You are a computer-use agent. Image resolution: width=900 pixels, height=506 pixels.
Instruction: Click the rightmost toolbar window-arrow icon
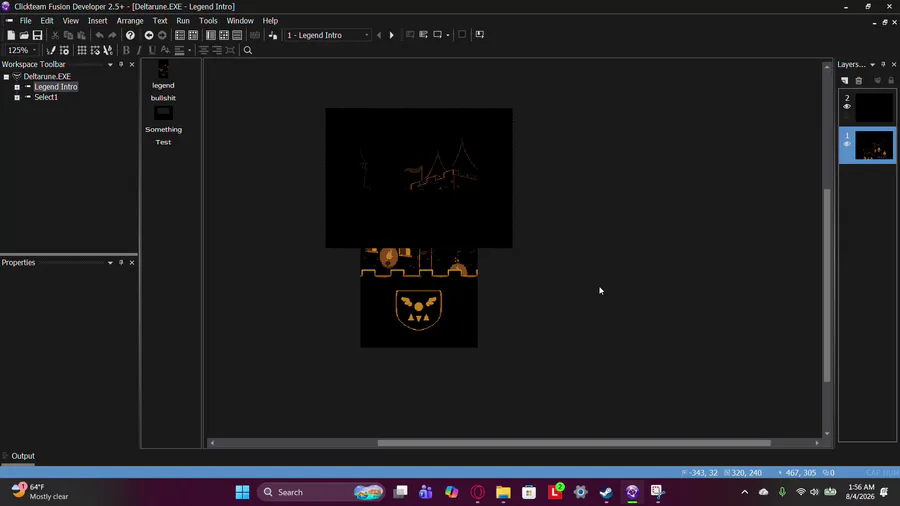(480, 35)
